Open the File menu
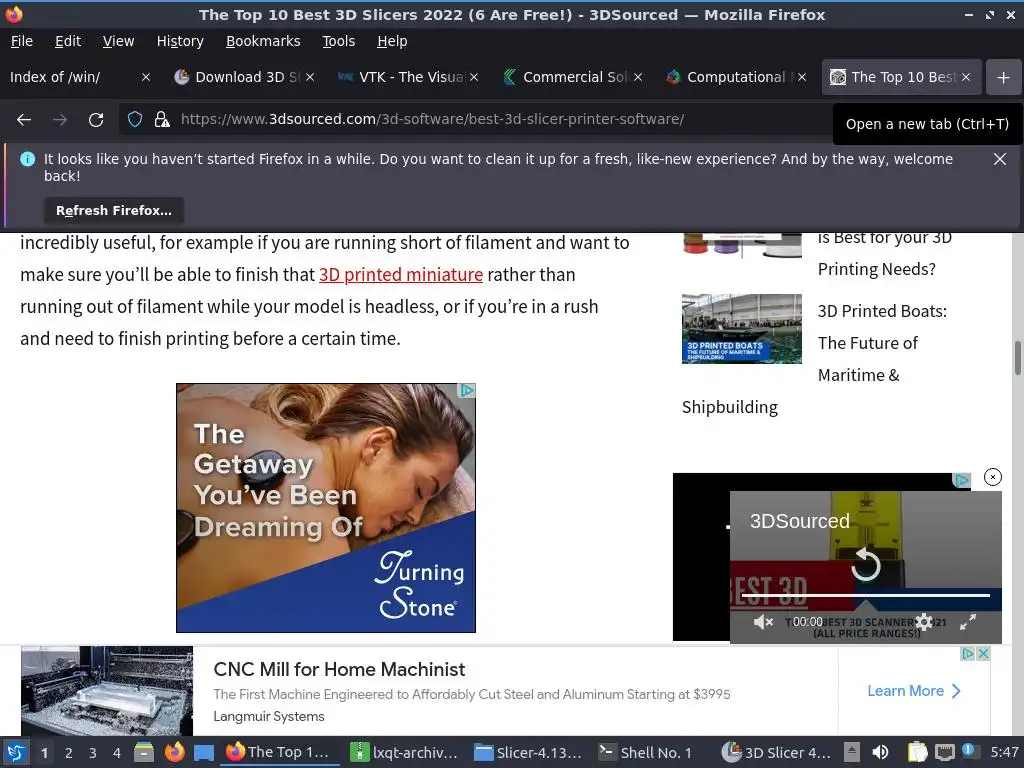 pos(22,41)
